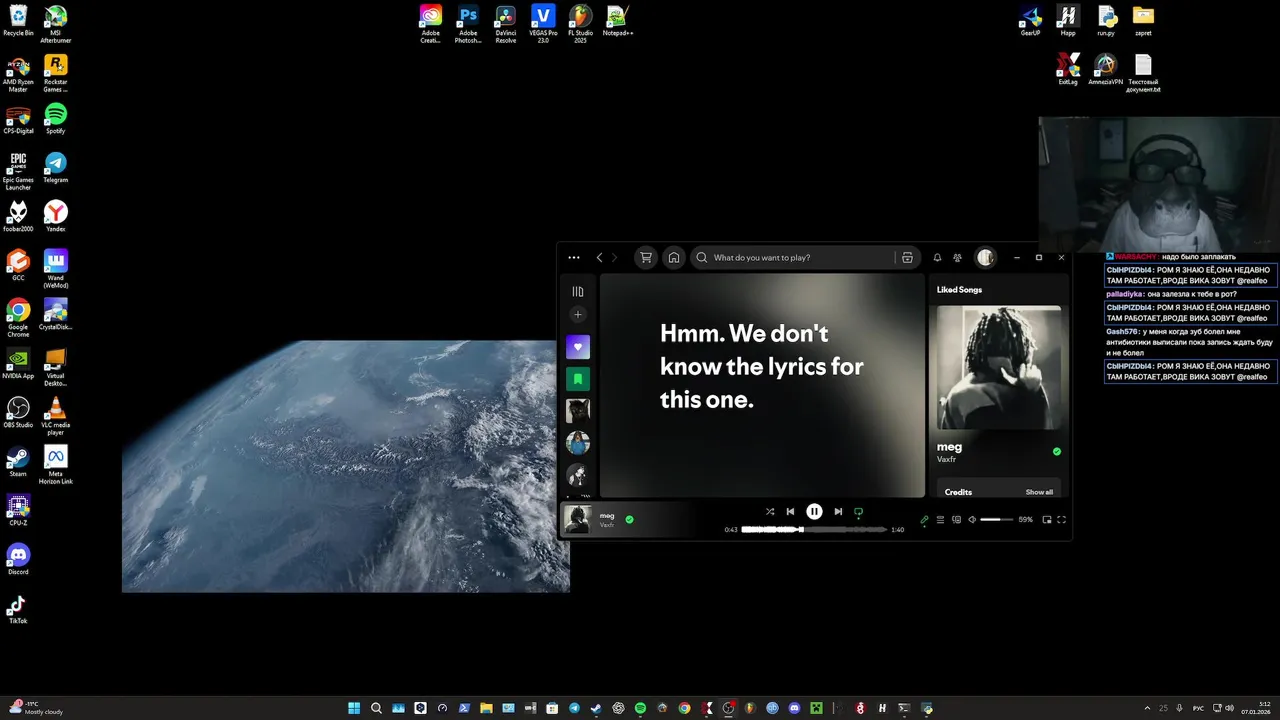Click 'meg' song title in right panel
Image resolution: width=1280 pixels, height=720 pixels.
coord(949,447)
